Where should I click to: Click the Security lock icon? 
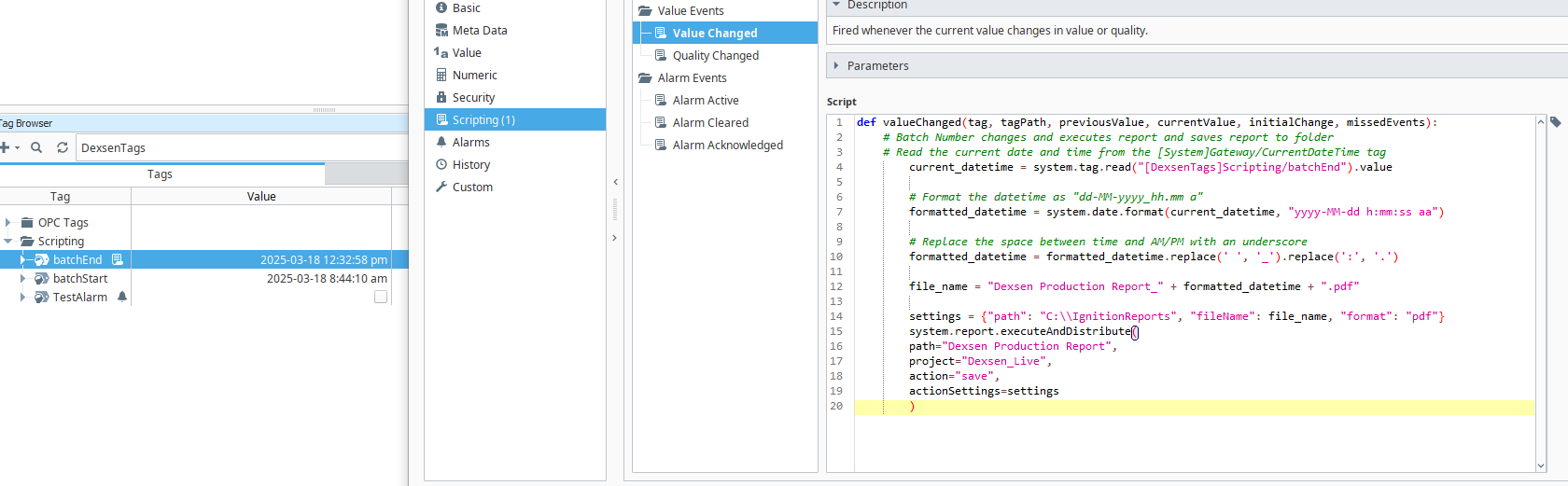(441, 98)
